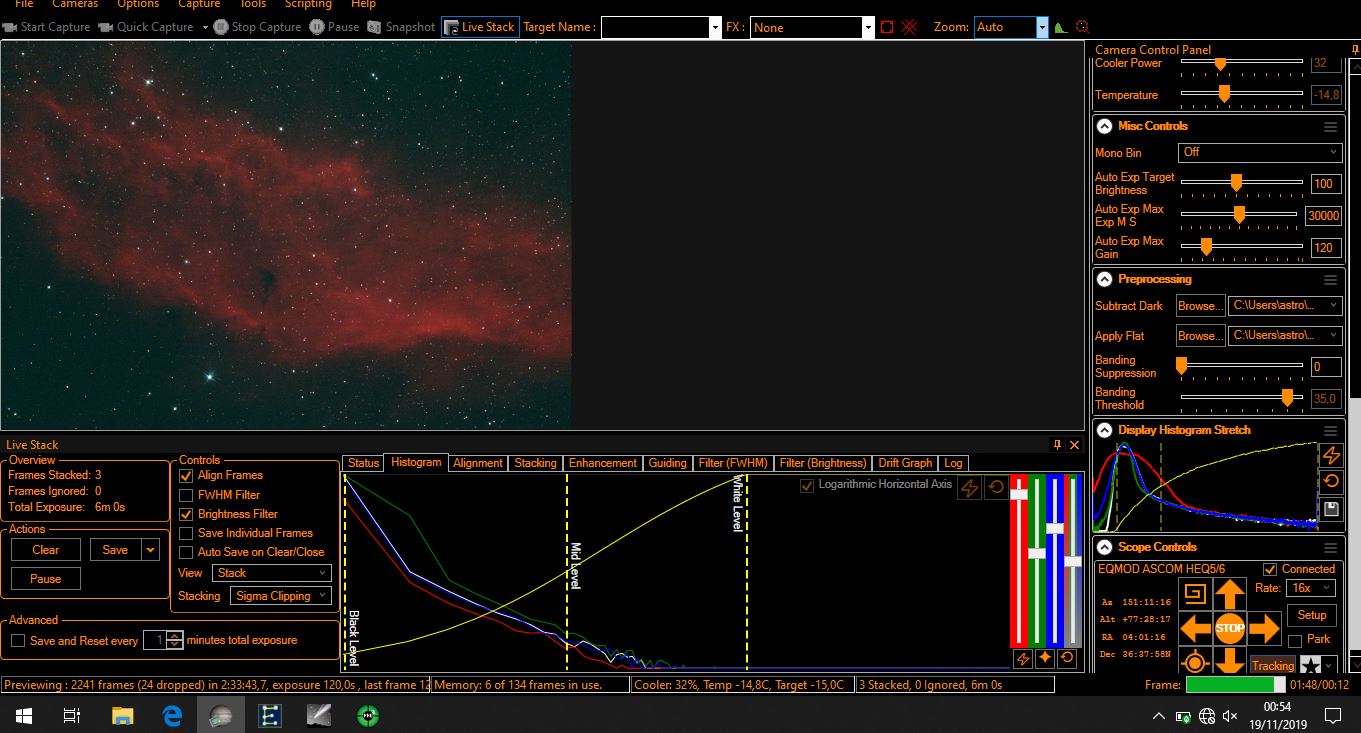
Task: Click the green histogram icon in toolbar
Action: tap(1061, 28)
